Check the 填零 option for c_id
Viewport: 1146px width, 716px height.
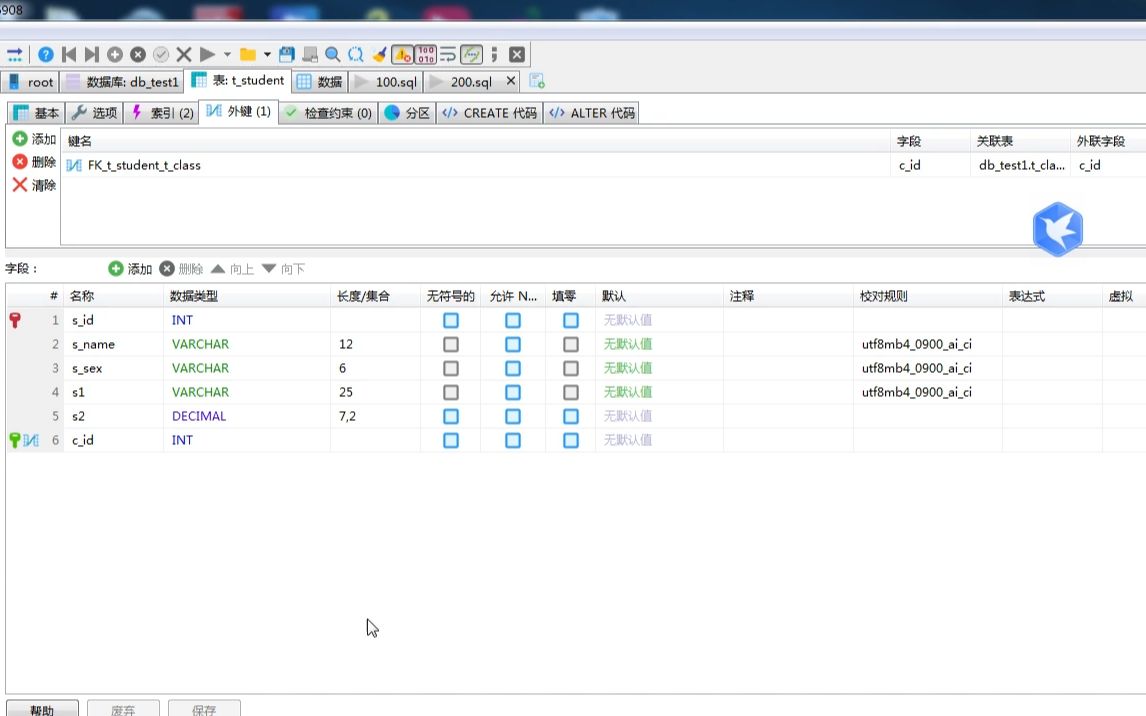(x=570, y=440)
